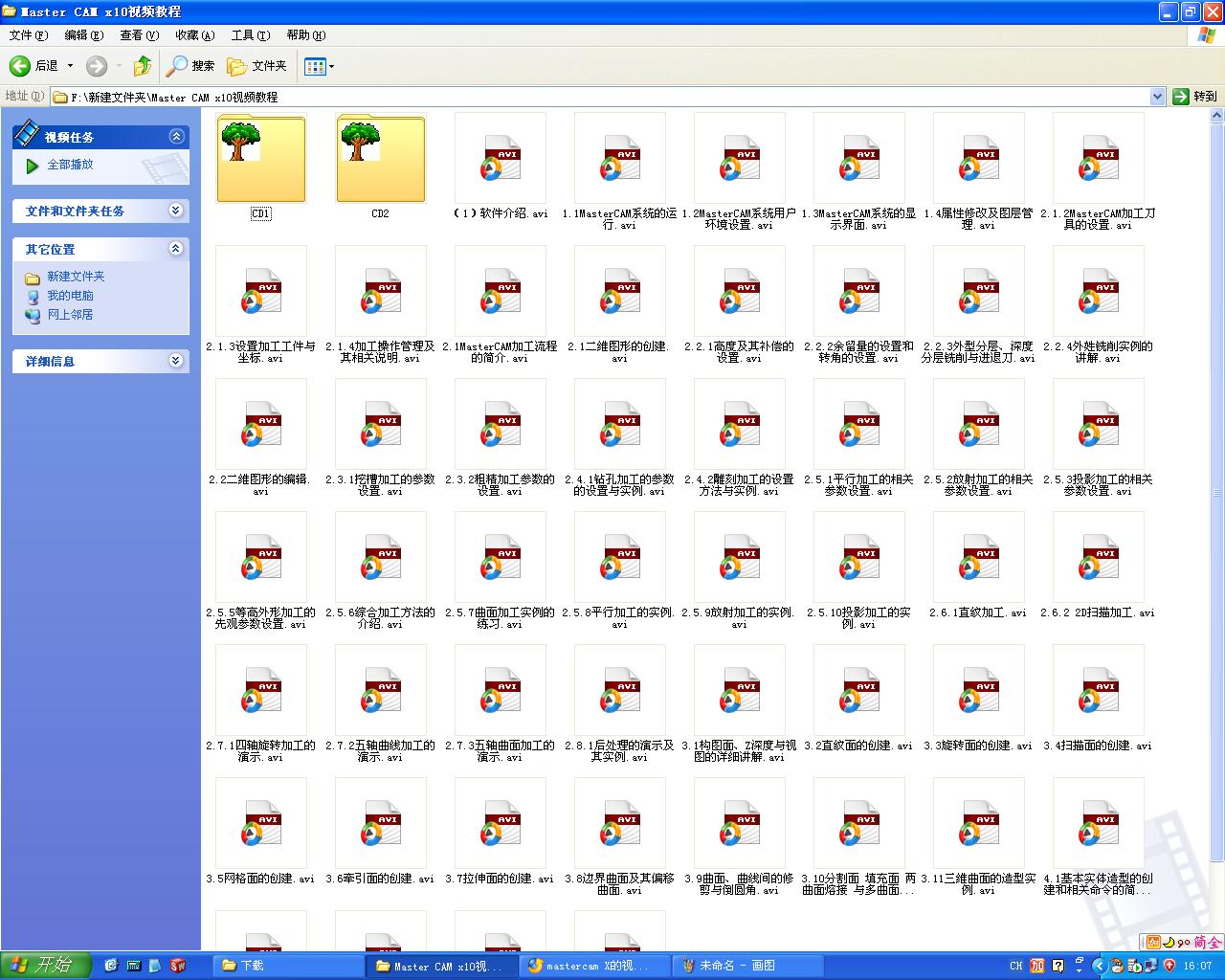
Task: Click the 后退 back button
Action: point(34,66)
